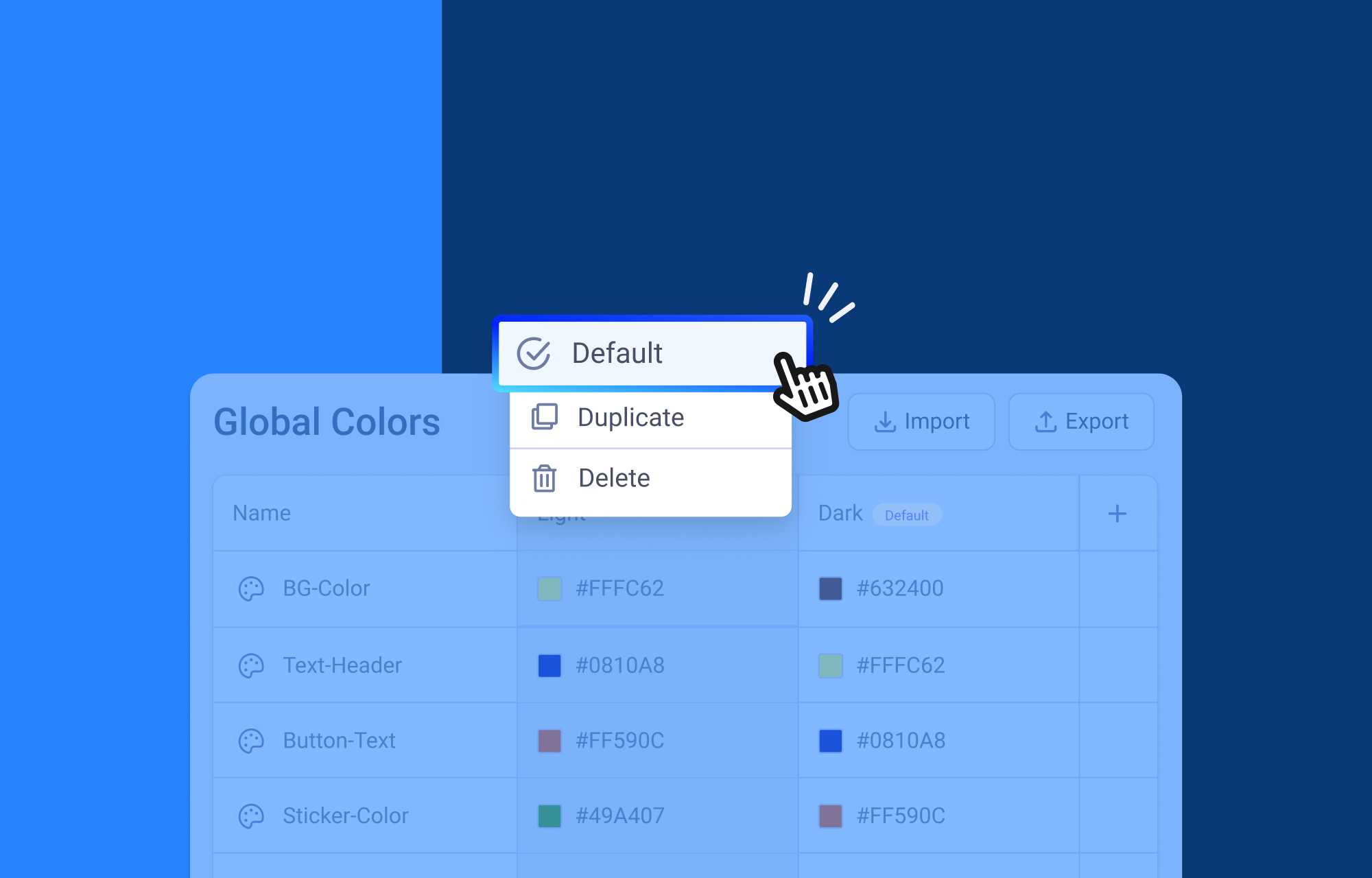The image size is (1372, 878).
Task: Click the Name column header
Action: click(261, 513)
